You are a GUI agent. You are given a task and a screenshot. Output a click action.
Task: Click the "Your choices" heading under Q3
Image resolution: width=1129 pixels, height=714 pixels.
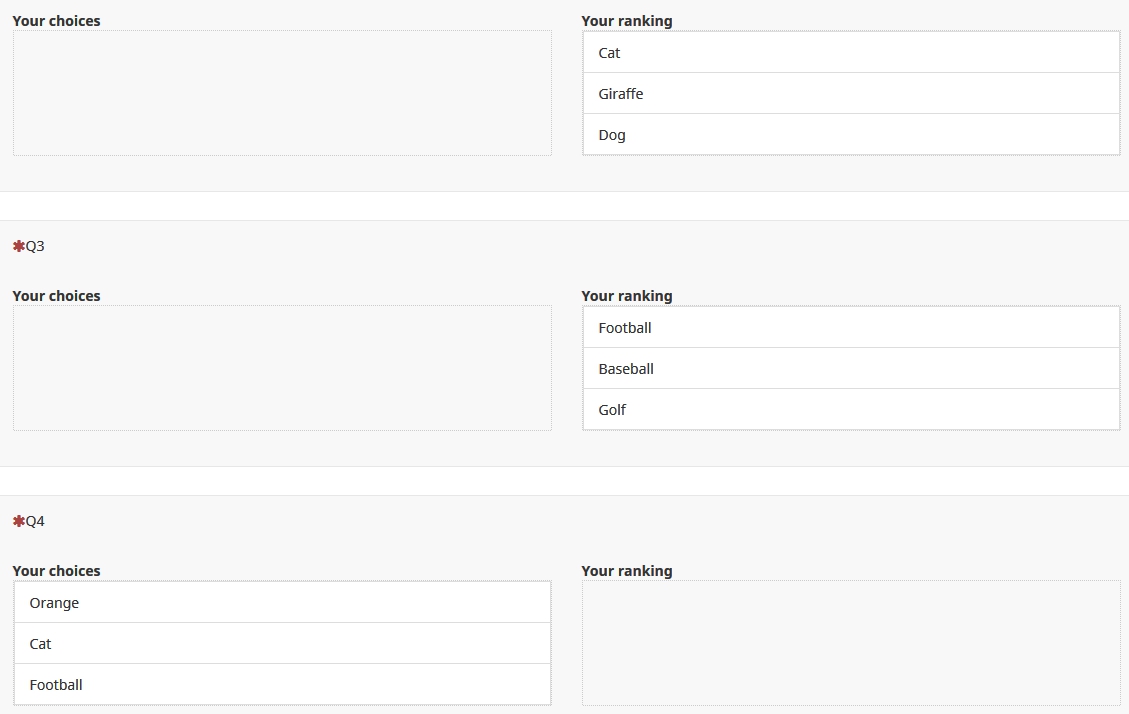[x=56, y=296]
